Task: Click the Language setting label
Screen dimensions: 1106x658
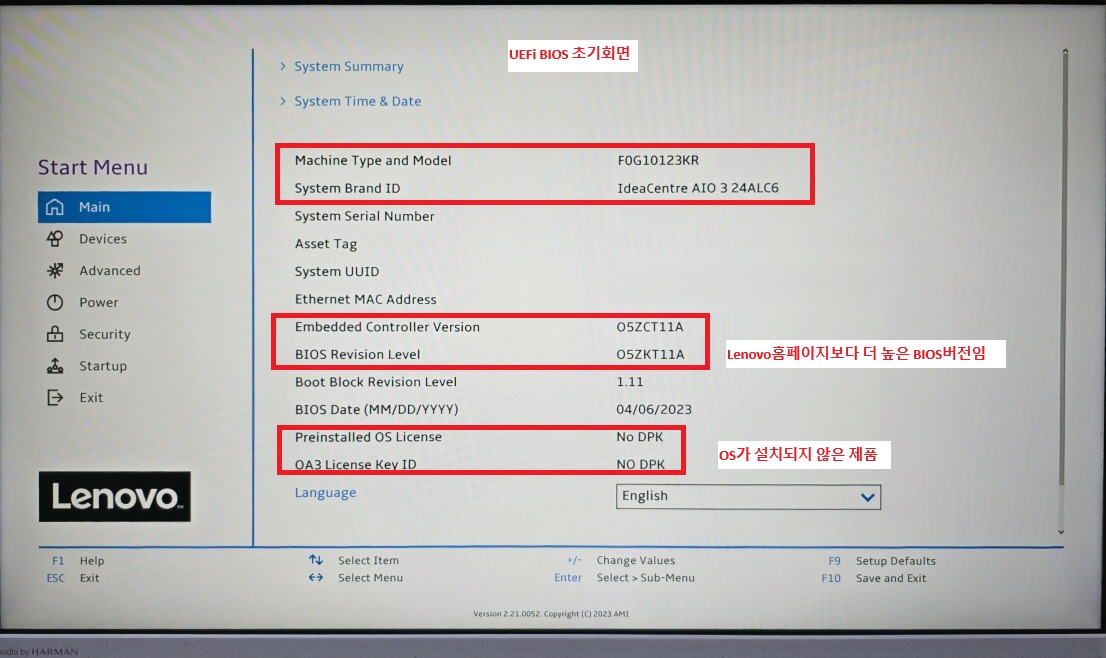Action: tap(325, 493)
